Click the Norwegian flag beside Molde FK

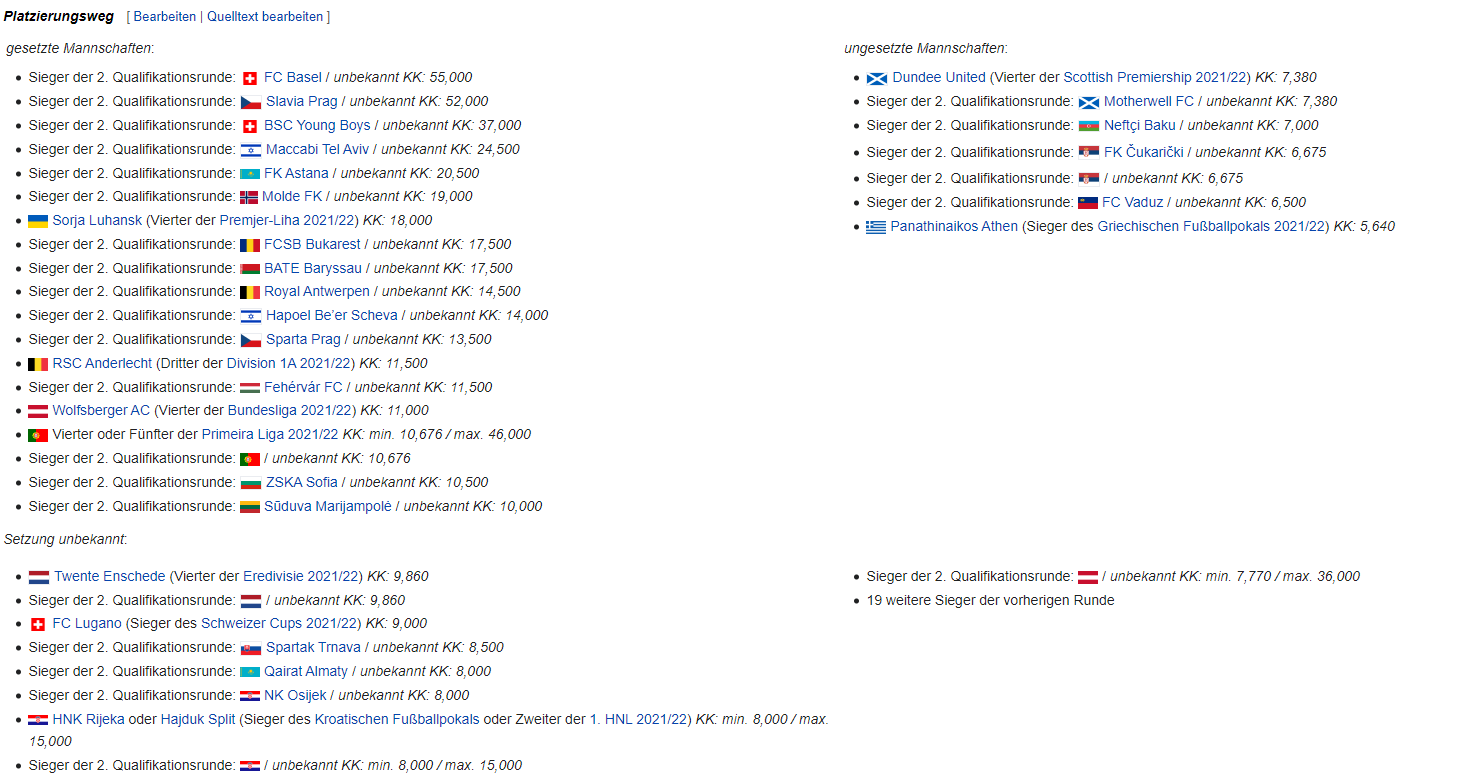tap(249, 197)
